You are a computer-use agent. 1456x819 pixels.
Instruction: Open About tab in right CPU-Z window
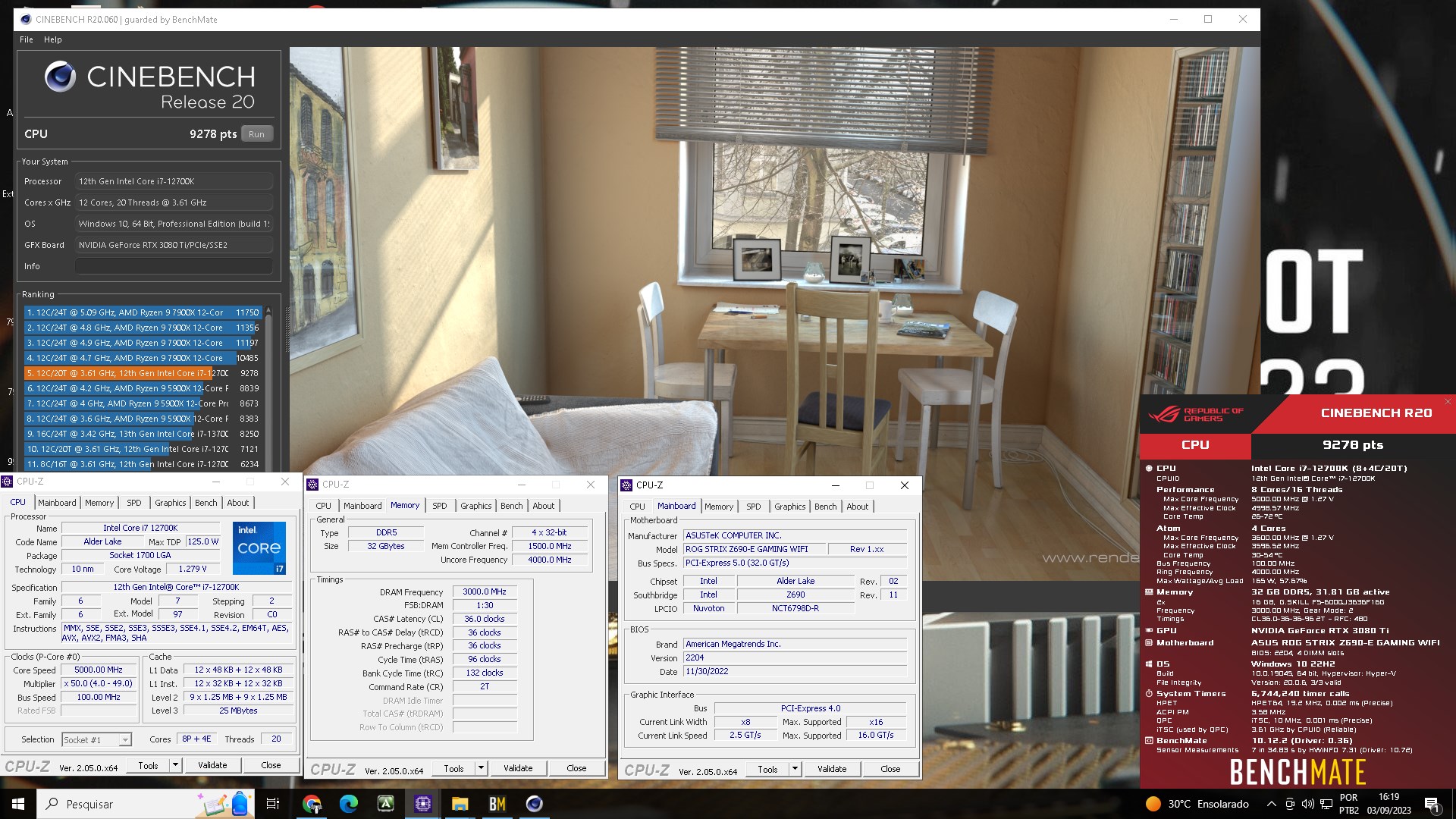coord(858,507)
